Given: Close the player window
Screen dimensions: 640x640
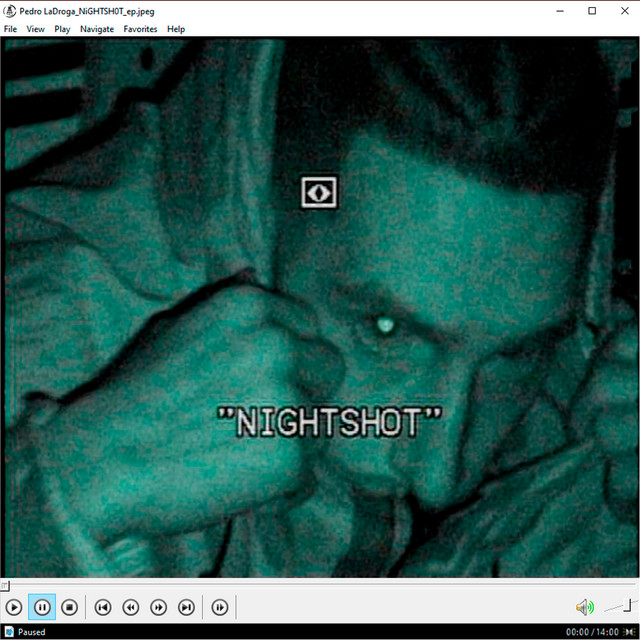Looking at the screenshot, I should click(624, 11).
